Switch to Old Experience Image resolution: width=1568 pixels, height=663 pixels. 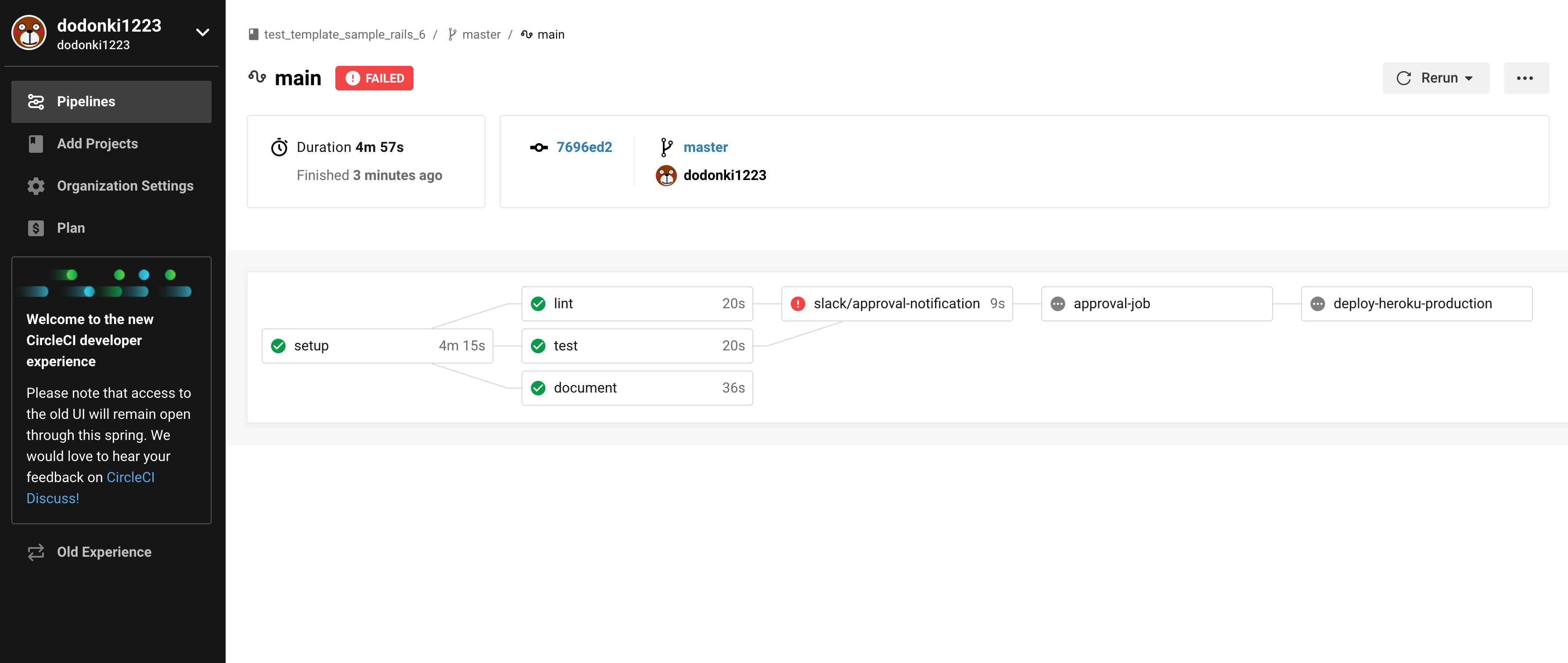pos(104,551)
